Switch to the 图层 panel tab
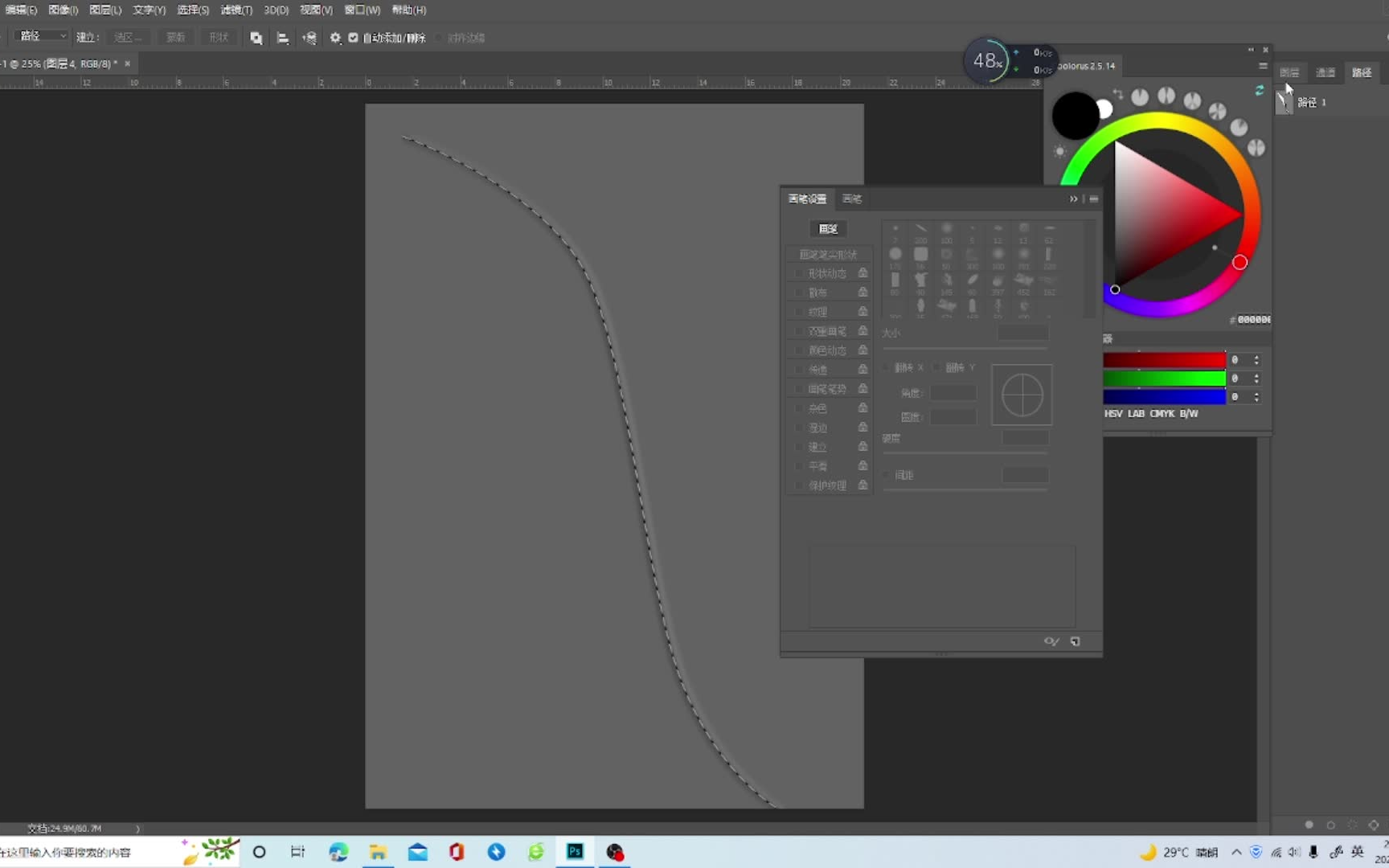1389x868 pixels. pos(1289,72)
